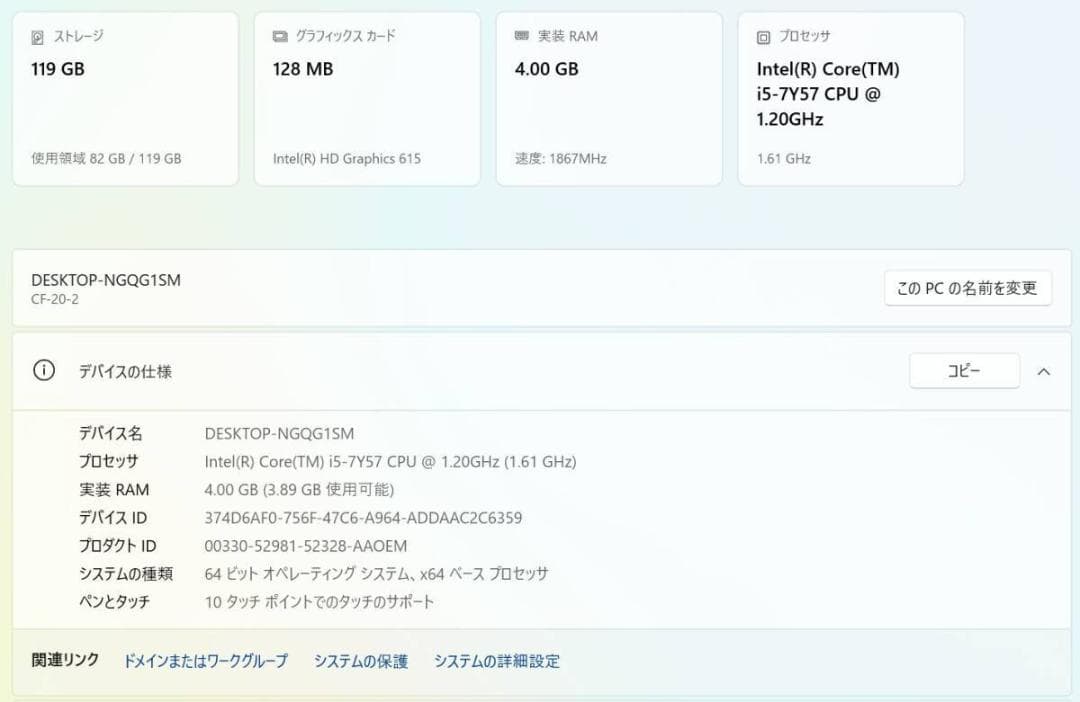
Task: Click この PC の名前を変更 button
Action: tap(968, 288)
